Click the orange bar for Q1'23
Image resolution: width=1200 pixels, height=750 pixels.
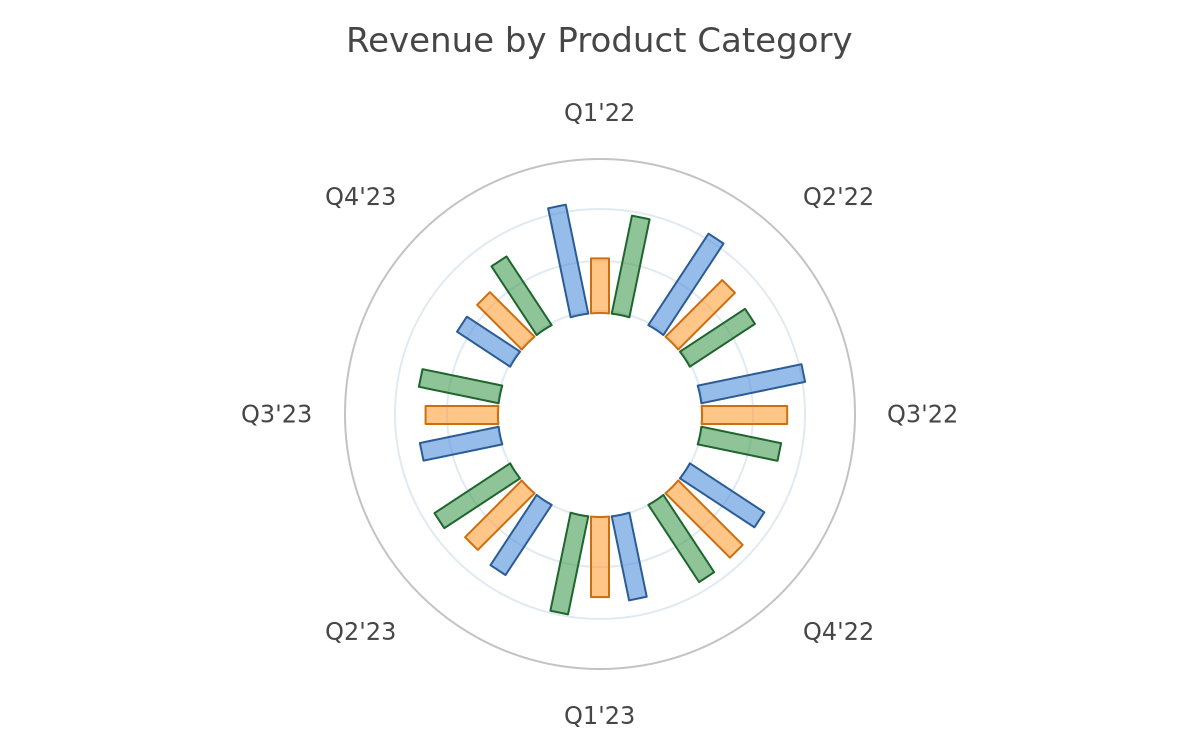600,557
